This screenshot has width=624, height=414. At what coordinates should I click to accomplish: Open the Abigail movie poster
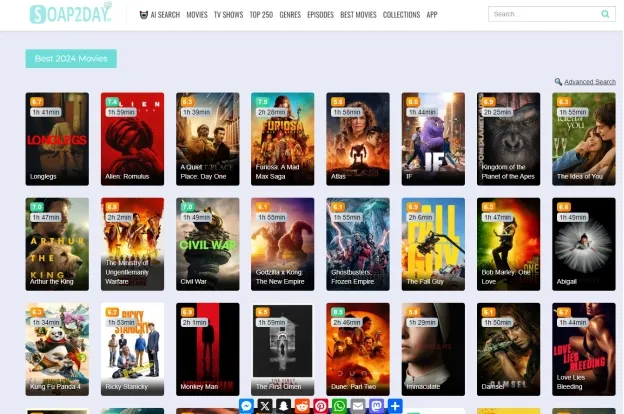[x=584, y=244]
